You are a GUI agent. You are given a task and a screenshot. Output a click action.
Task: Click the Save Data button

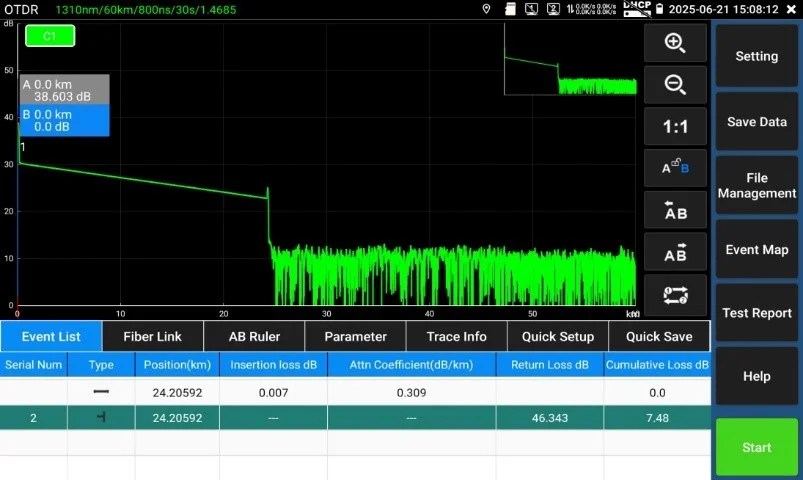(756, 122)
